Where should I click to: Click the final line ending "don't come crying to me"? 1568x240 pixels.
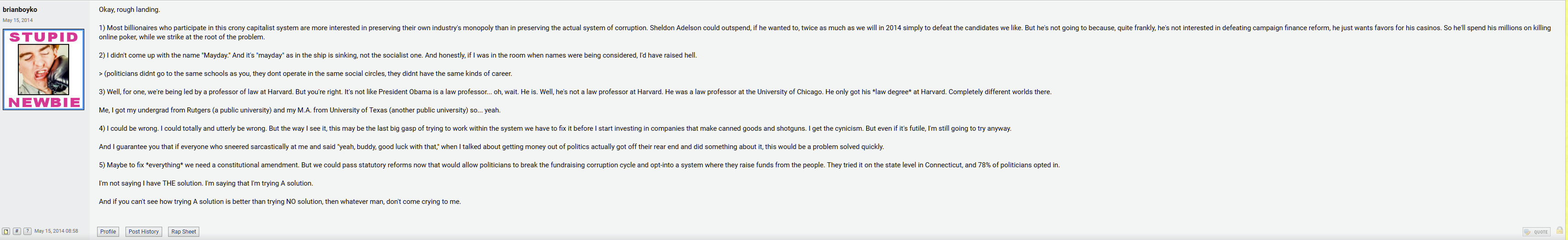[279, 201]
